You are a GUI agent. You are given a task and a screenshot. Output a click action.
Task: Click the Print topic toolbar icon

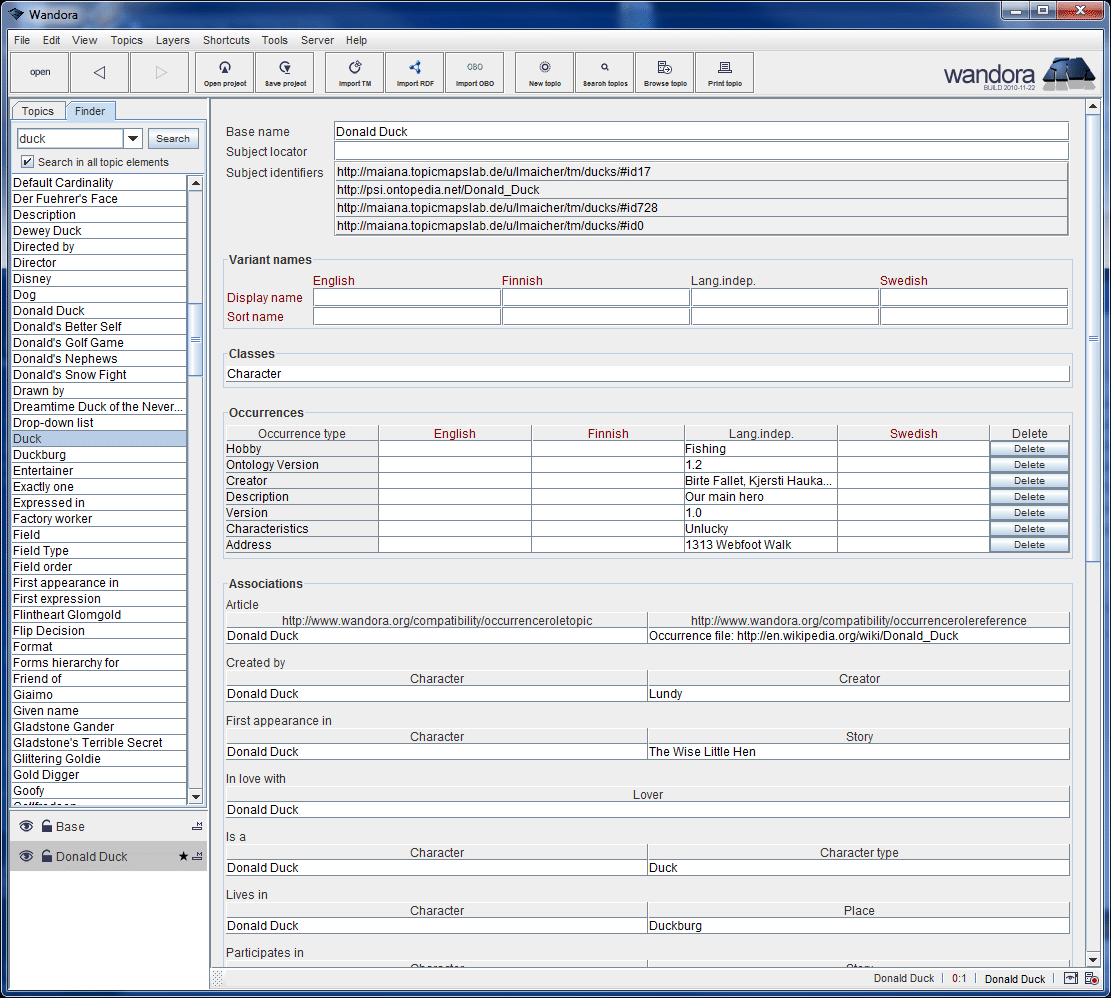click(725, 72)
